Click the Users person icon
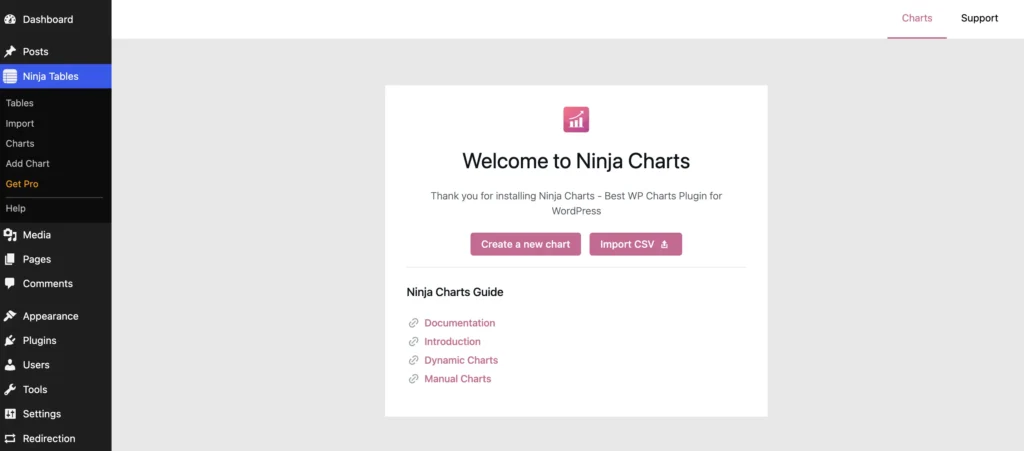 (10, 365)
